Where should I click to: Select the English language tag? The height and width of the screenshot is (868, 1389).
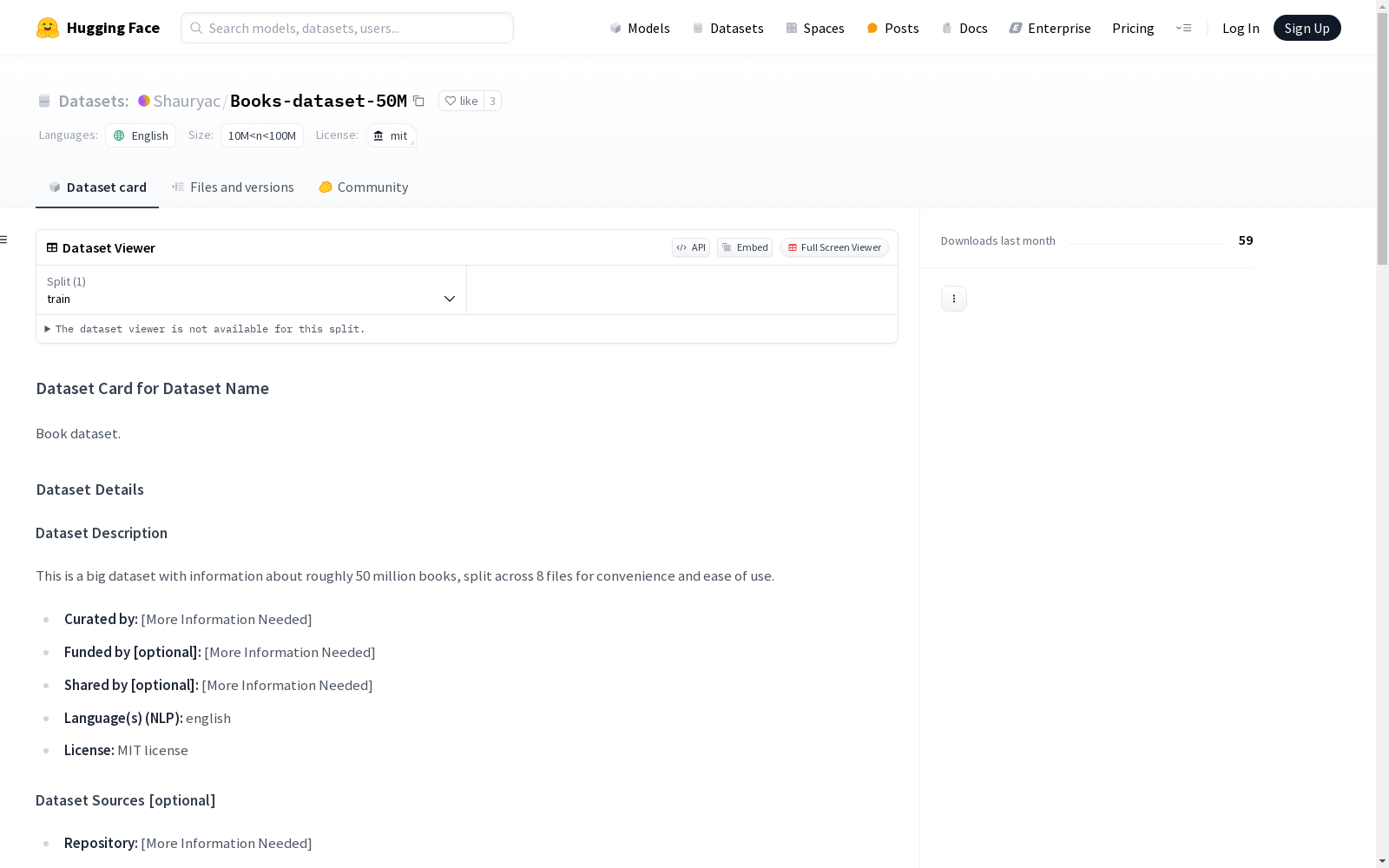tap(141, 135)
